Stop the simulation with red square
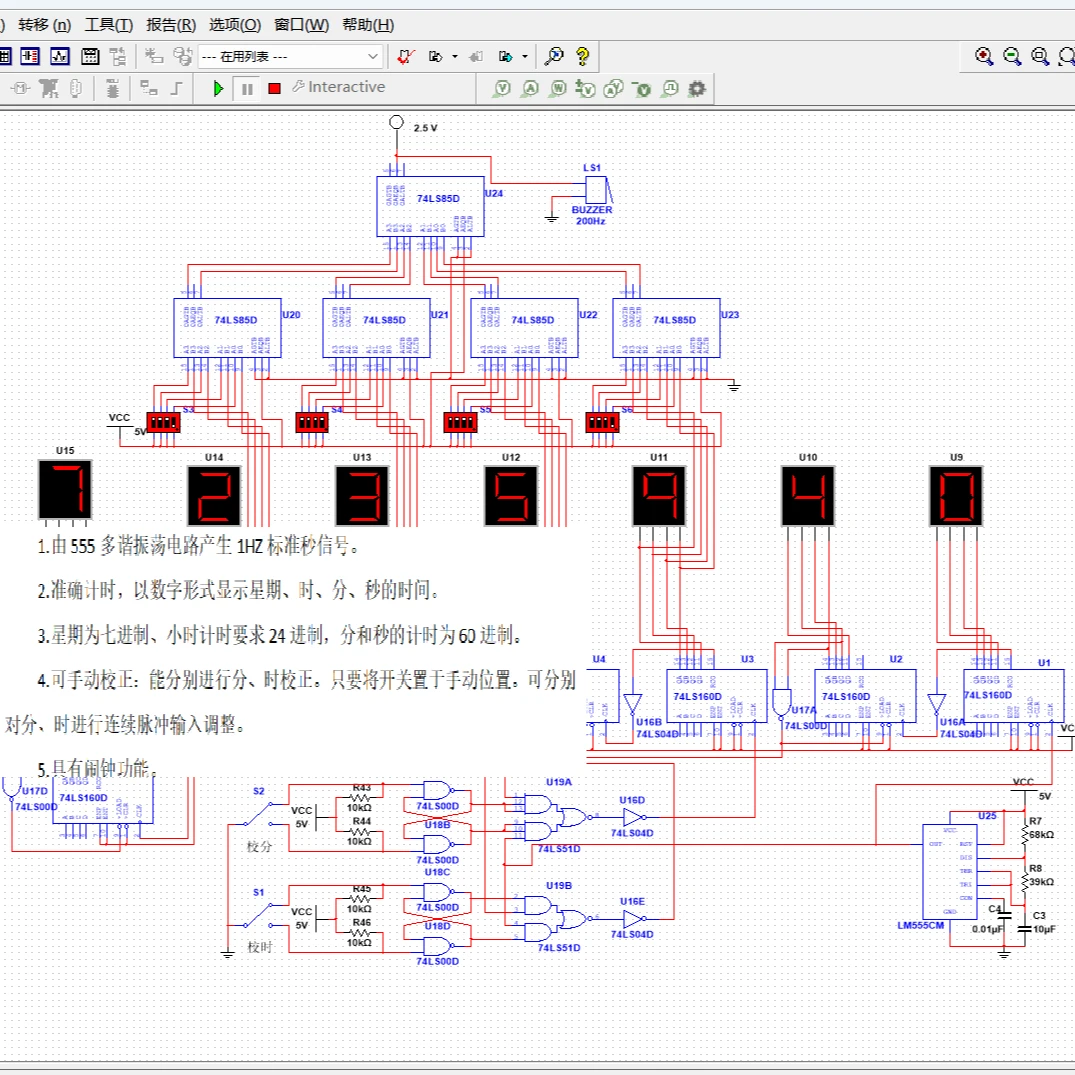 pos(274,88)
